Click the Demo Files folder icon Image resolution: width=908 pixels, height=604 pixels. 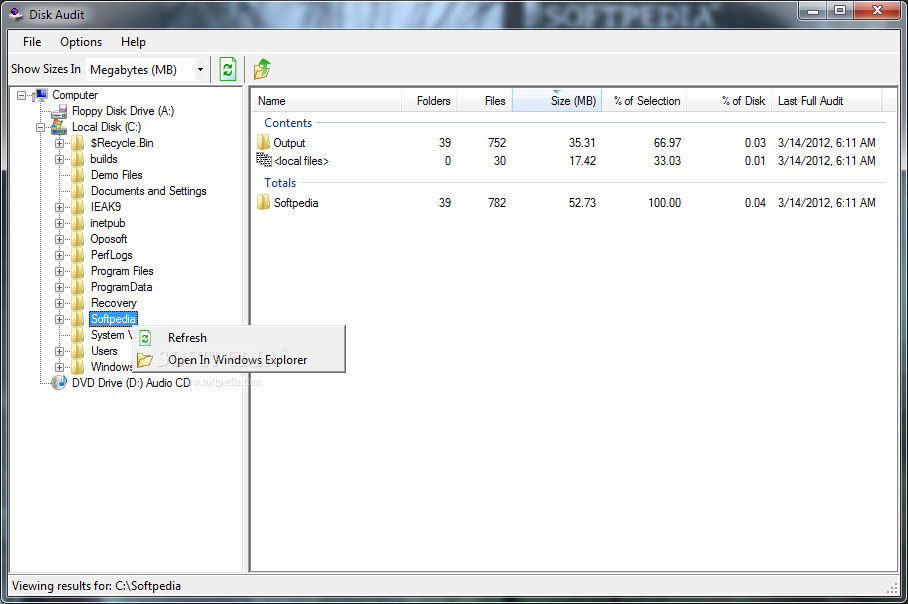pyautogui.click(x=78, y=175)
